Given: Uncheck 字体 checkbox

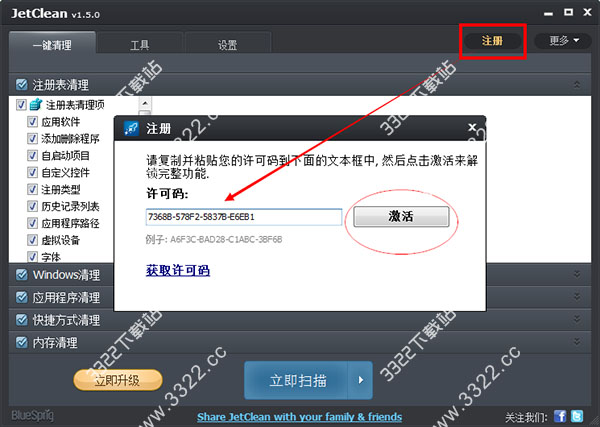Looking at the screenshot, I should pos(32,256).
